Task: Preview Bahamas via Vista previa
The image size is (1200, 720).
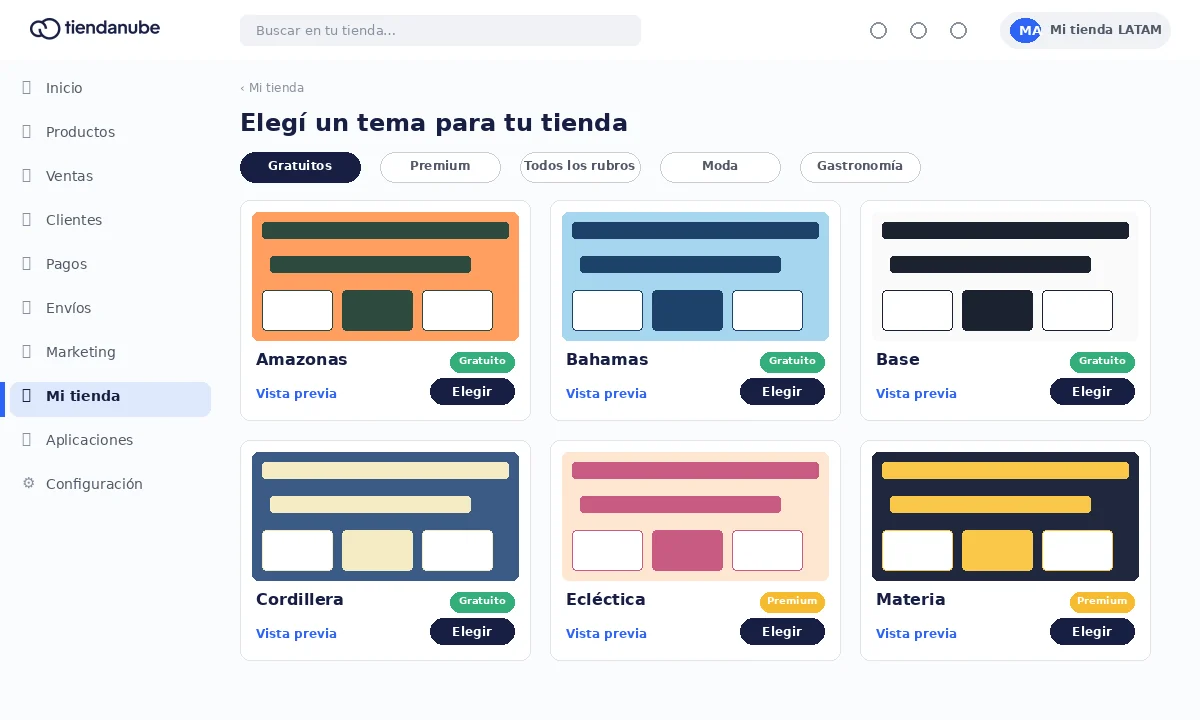Action: point(606,394)
